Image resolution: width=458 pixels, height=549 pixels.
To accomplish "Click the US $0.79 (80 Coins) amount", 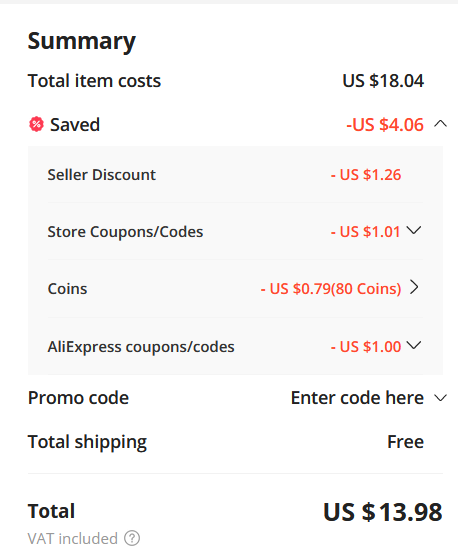I will point(331,289).
